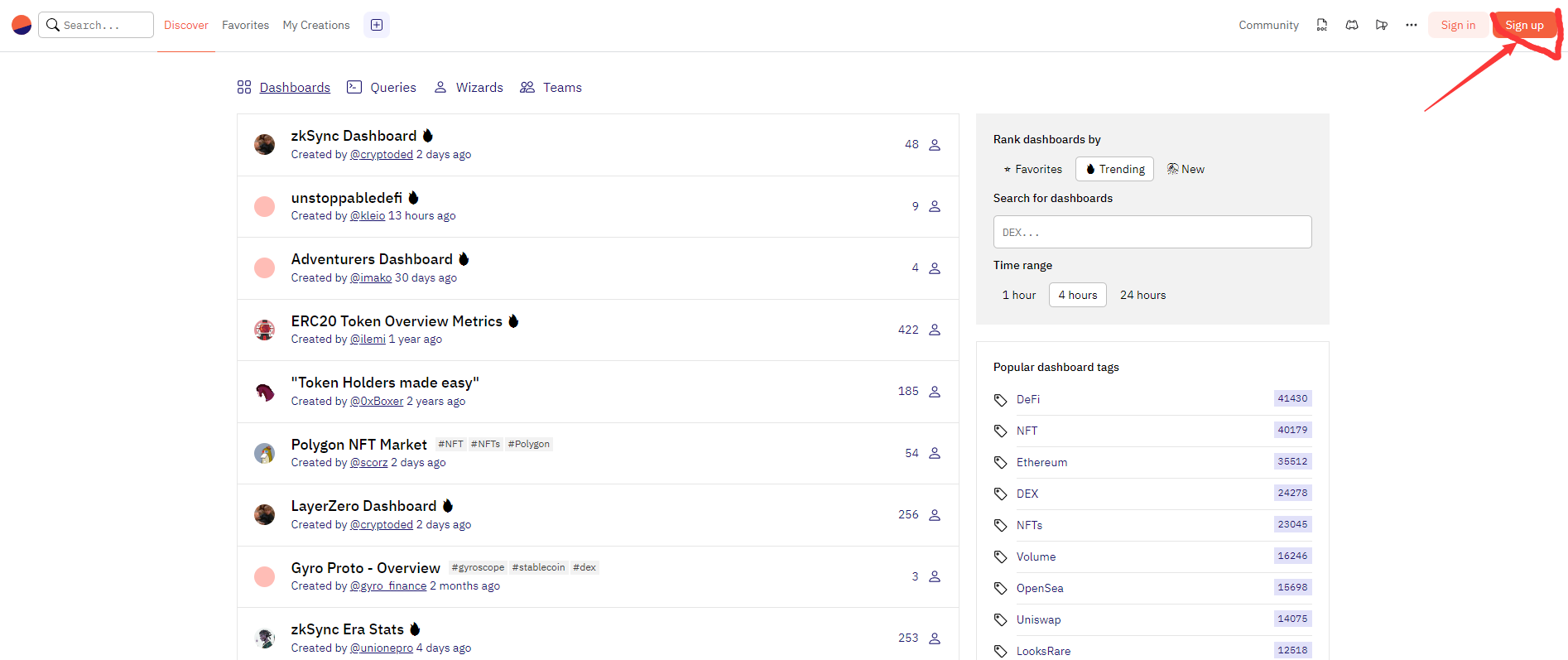Click the Polygon NFT Market creator avatar

[x=264, y=453]
